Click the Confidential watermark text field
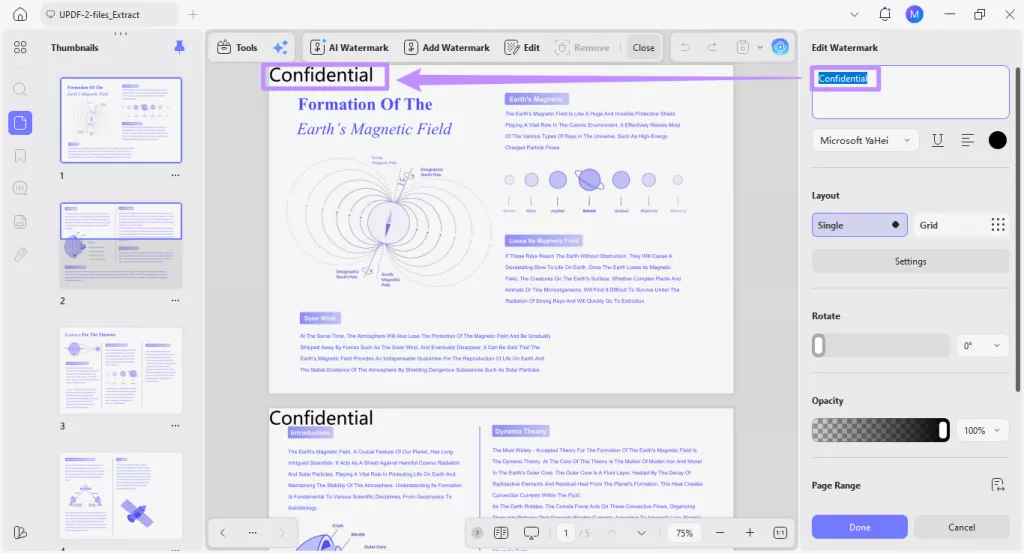Screen dimensions: 1024x553 point(910,91)
